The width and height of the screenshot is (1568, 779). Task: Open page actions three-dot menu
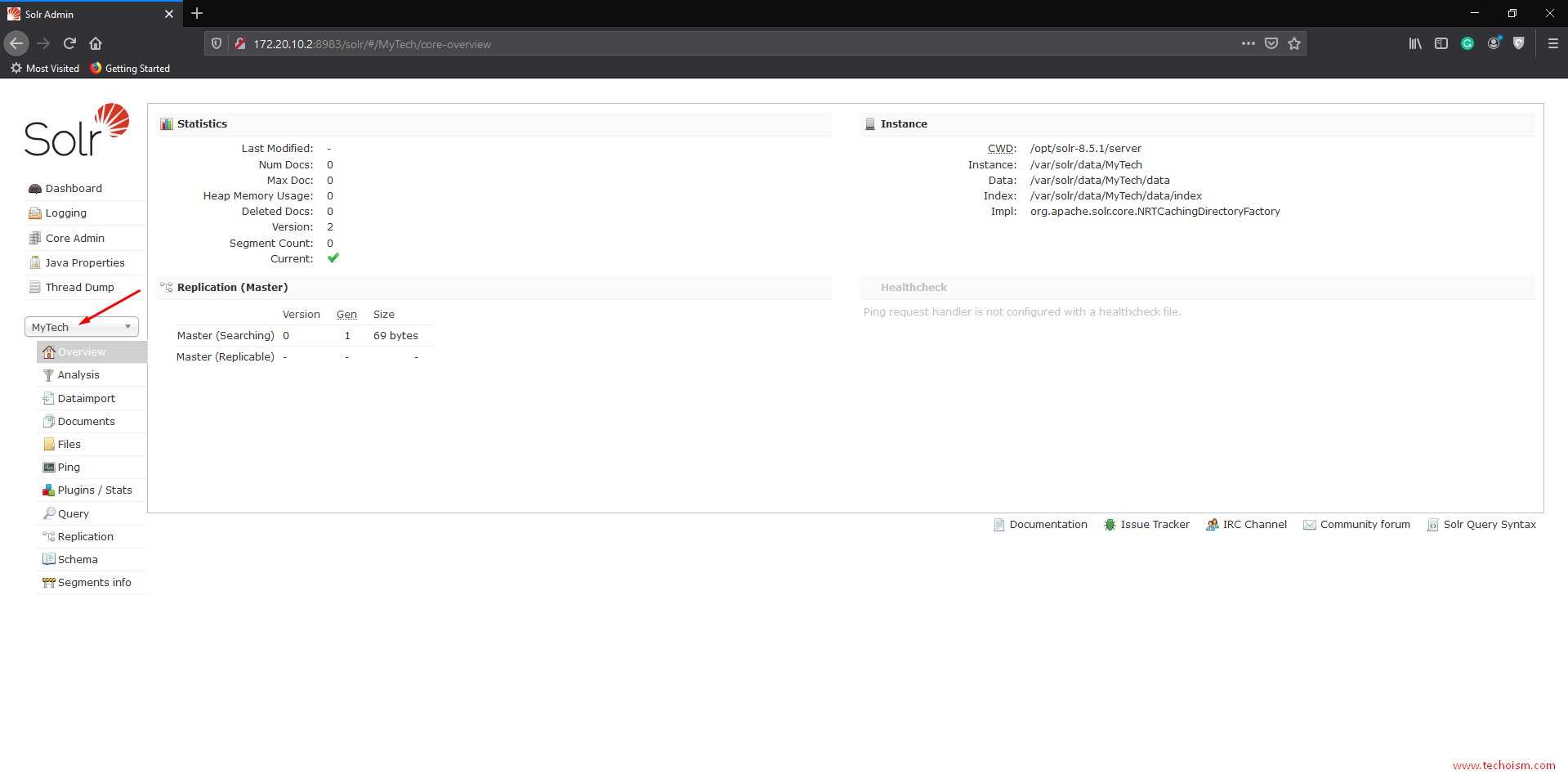[x=1249, y=44]
